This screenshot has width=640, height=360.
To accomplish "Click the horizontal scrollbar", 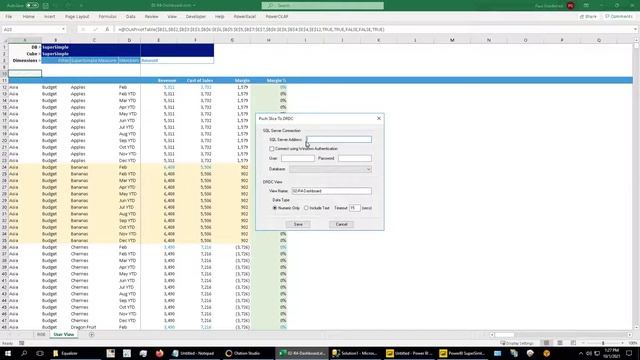I will (562, 335).
